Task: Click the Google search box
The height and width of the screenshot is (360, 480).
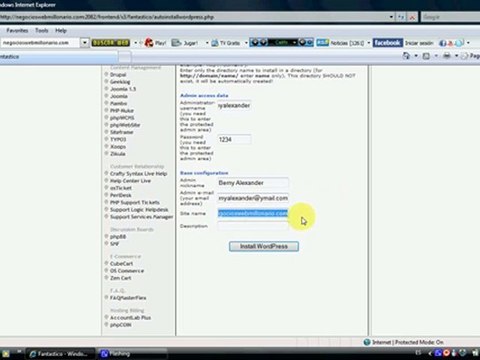Action: [450, 17]
